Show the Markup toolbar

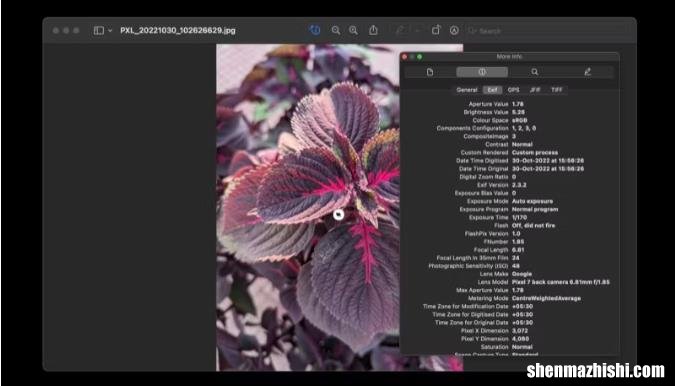coord(454,30)
